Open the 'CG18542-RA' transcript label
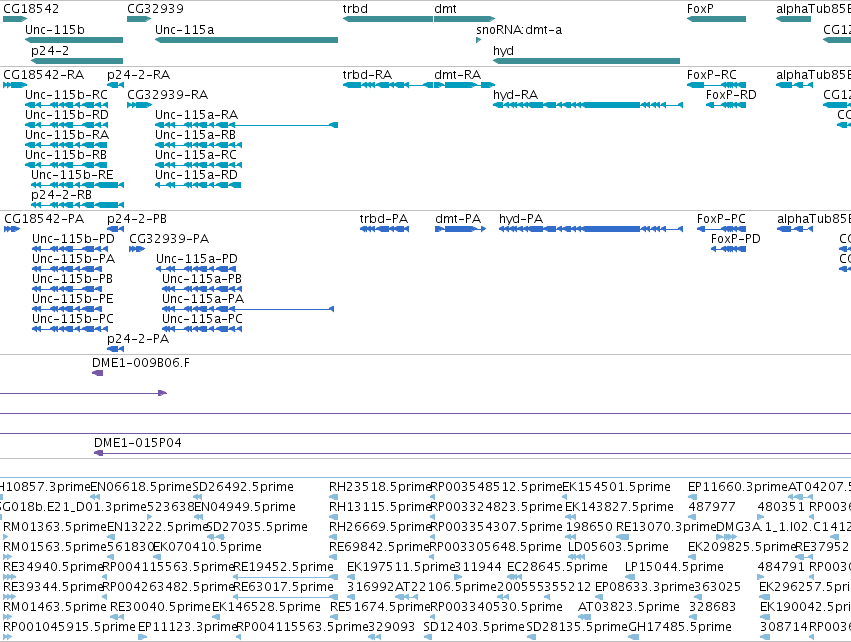This screenshot has width=851, height=642. click(43, 74)
